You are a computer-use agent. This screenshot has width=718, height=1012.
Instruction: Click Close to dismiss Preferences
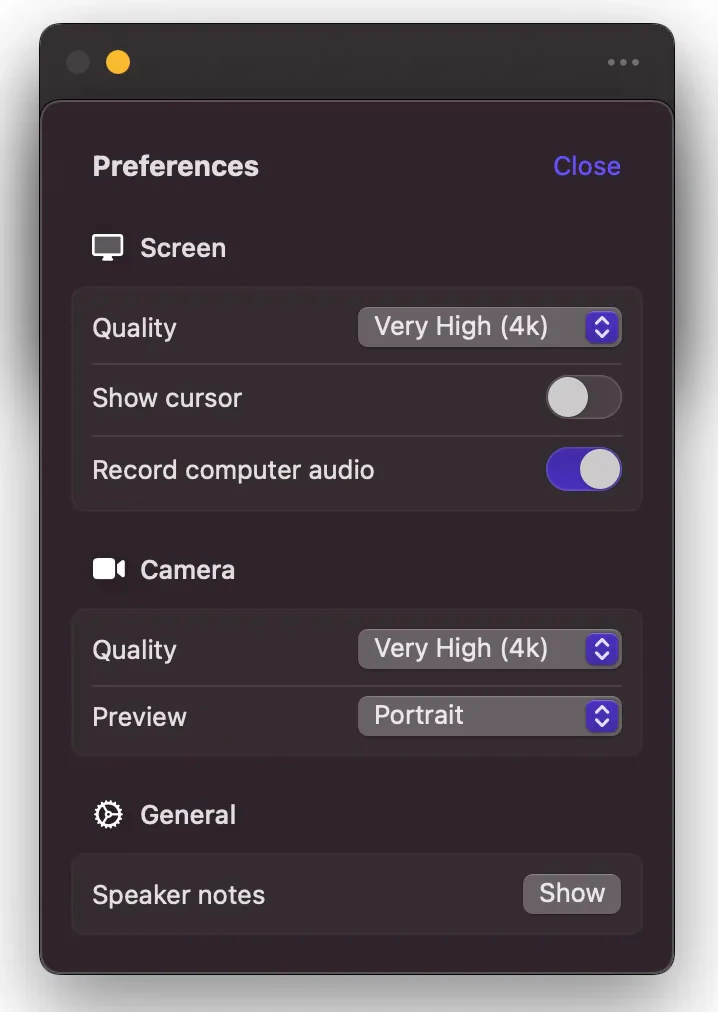click(586, 166)
